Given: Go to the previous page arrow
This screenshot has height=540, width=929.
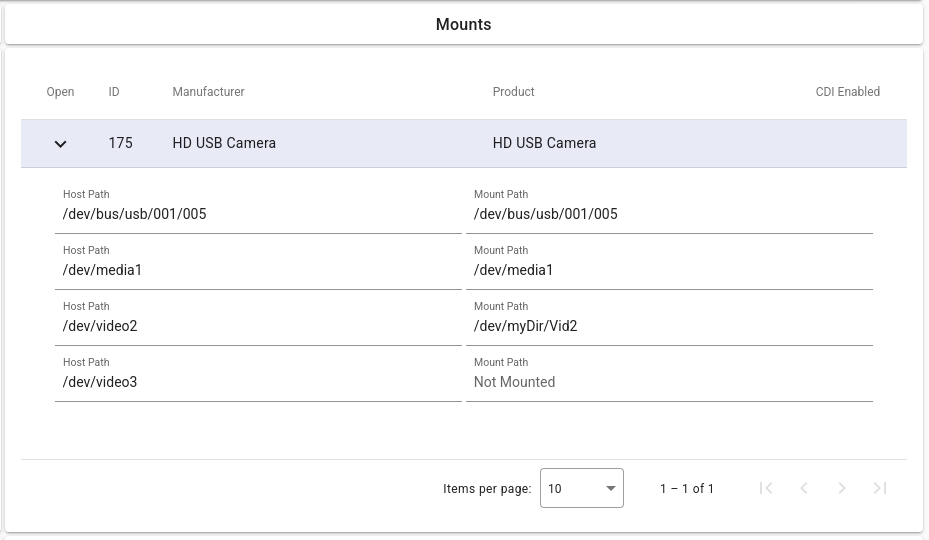Looking at the screenshot, I should point(803,488).
